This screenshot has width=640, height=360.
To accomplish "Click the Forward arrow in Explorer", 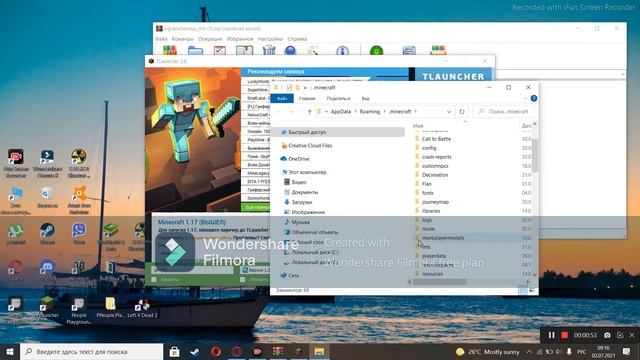I will 291,111.
